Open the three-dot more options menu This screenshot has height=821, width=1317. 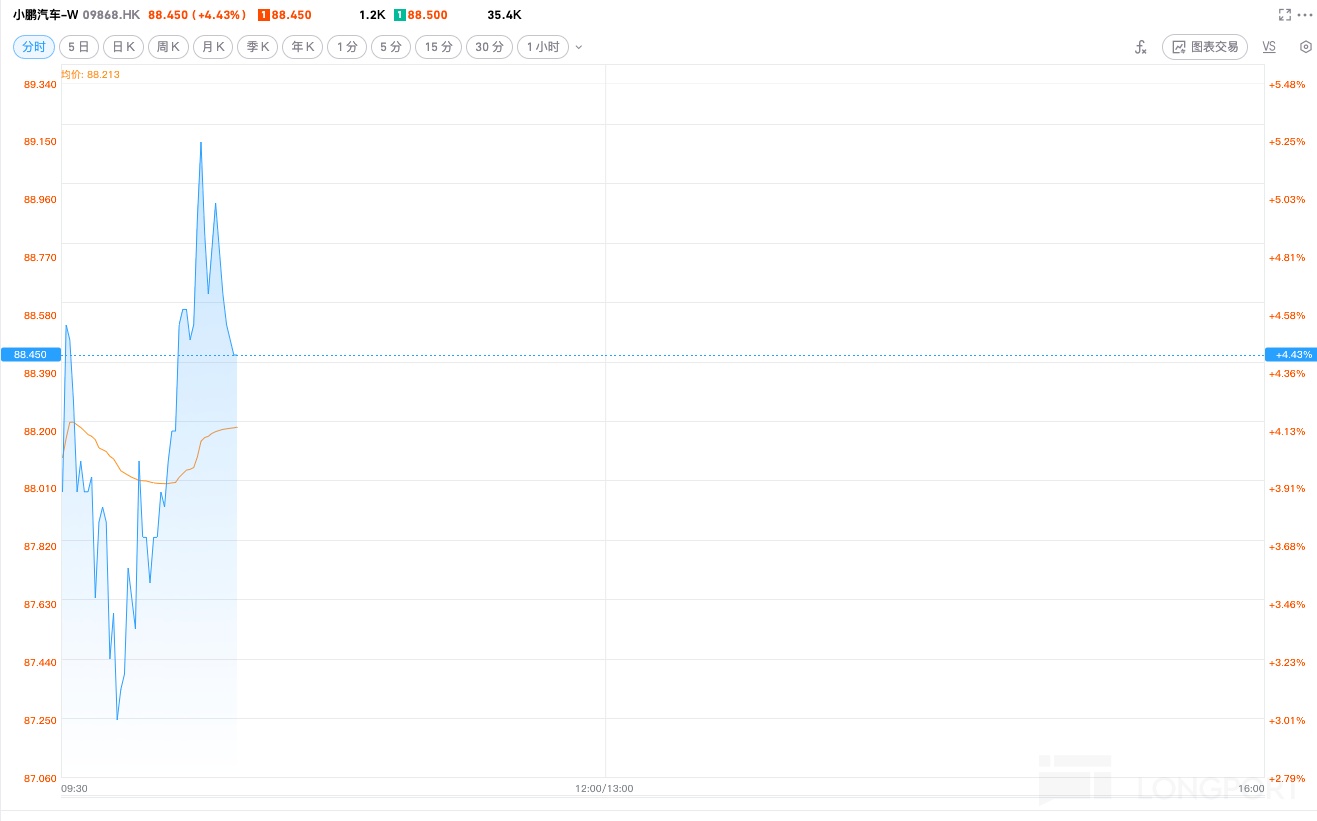[x=1305, y=15]
